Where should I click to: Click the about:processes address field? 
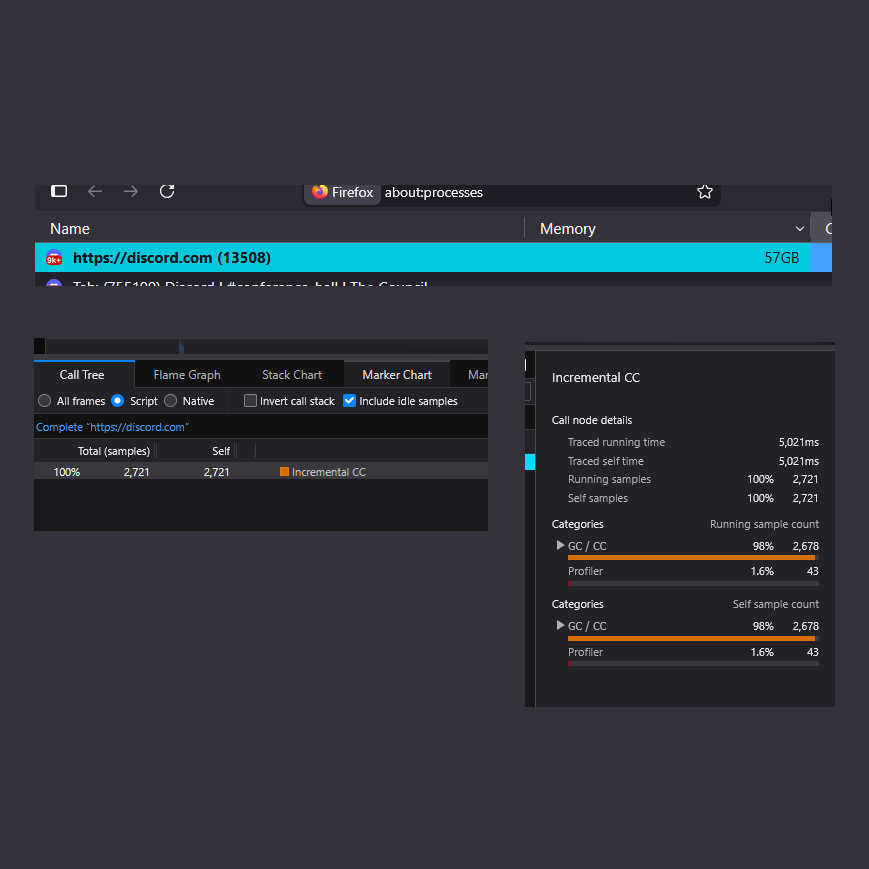(x=538, y=192)
